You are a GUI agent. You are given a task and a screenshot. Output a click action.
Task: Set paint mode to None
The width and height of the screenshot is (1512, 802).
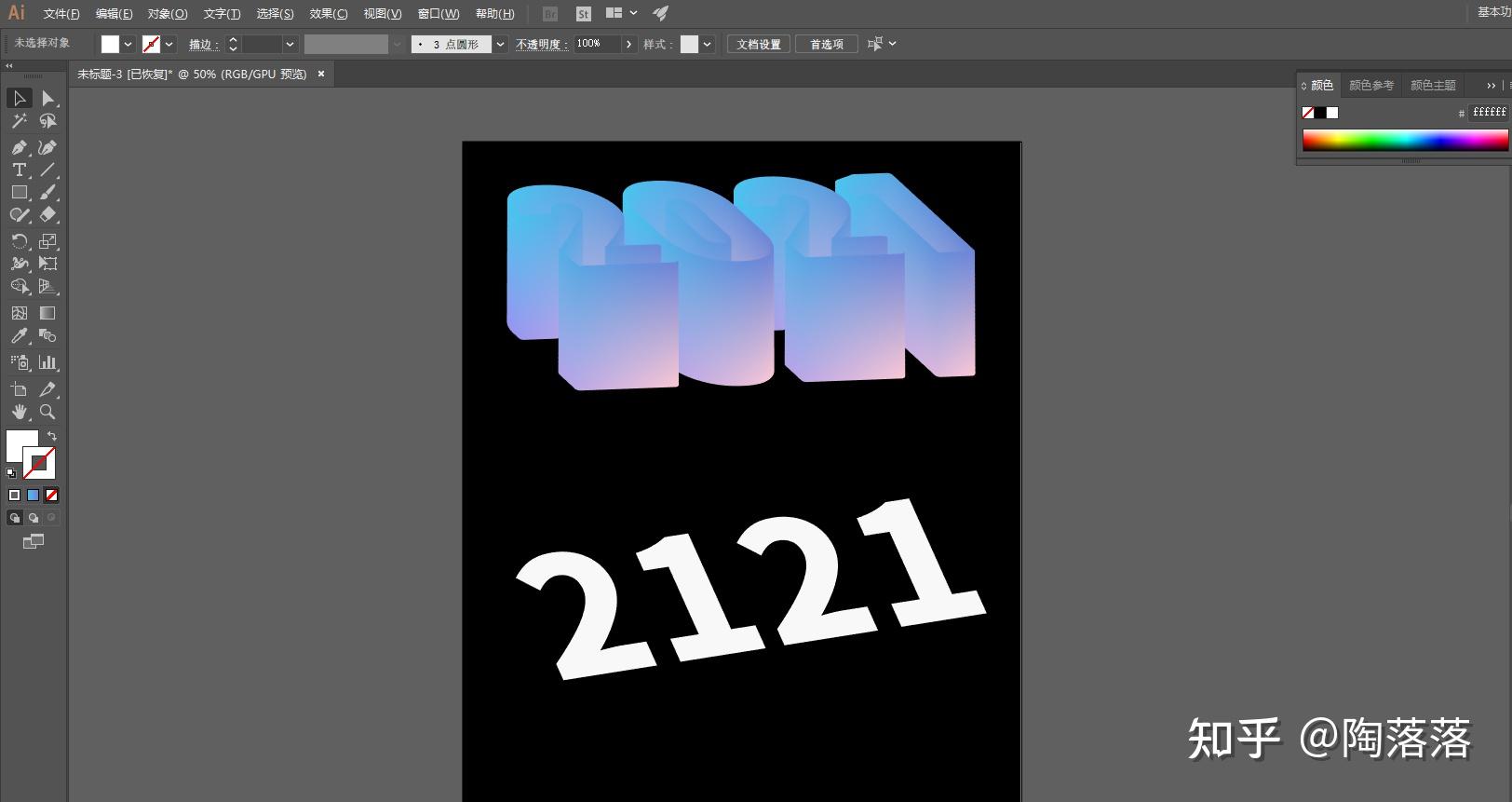52,496
